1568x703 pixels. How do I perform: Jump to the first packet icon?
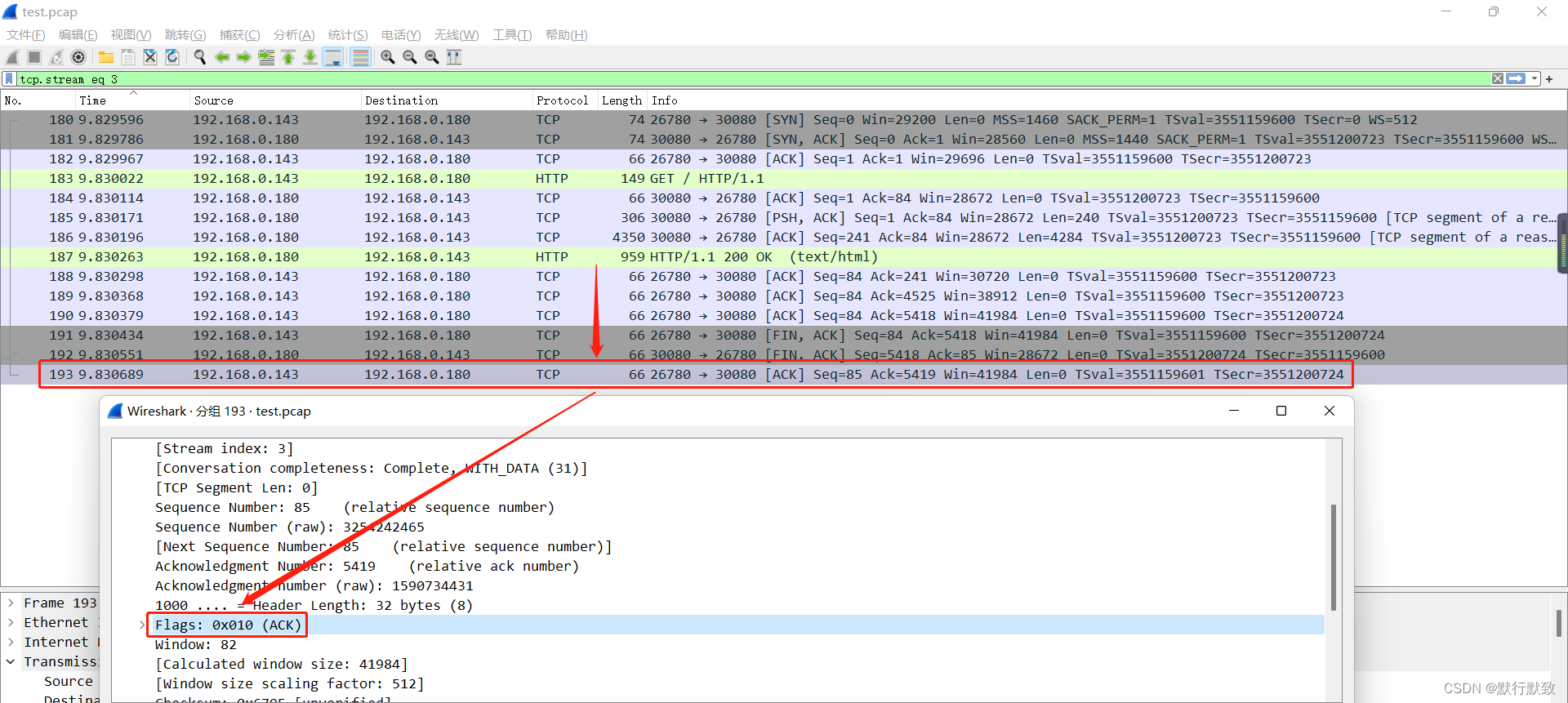288,57
